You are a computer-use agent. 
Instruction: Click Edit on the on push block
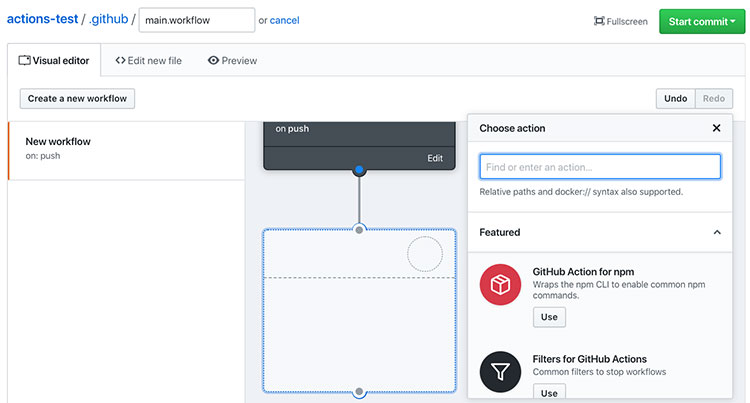click(x=435, y=158)
